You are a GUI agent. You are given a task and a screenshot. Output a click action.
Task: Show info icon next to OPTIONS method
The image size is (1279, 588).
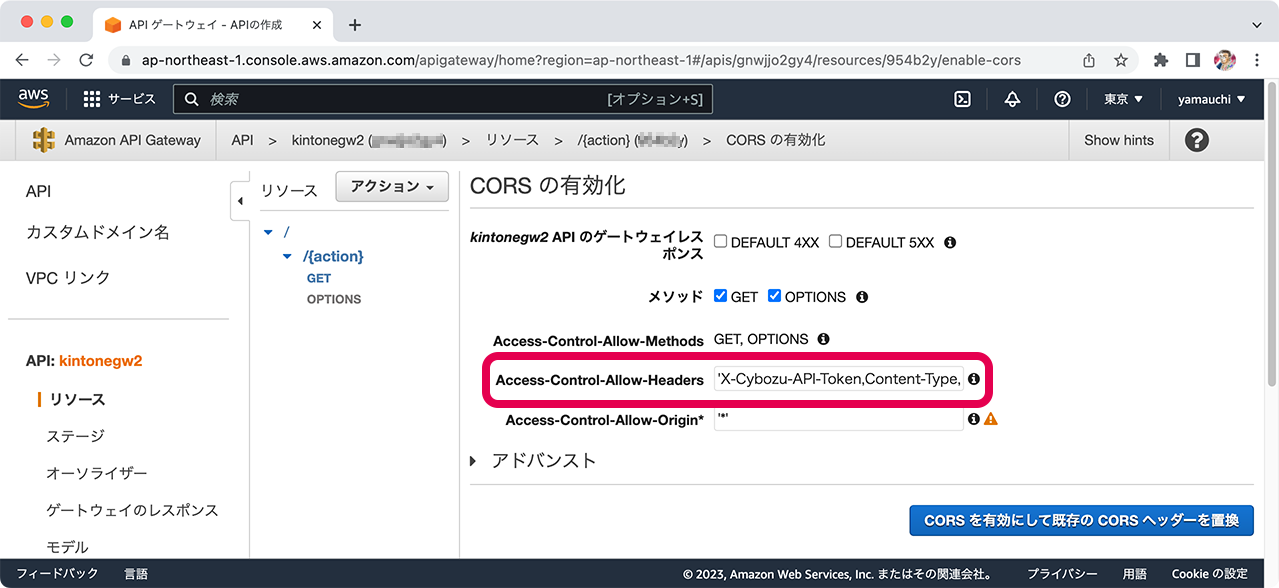862,297
